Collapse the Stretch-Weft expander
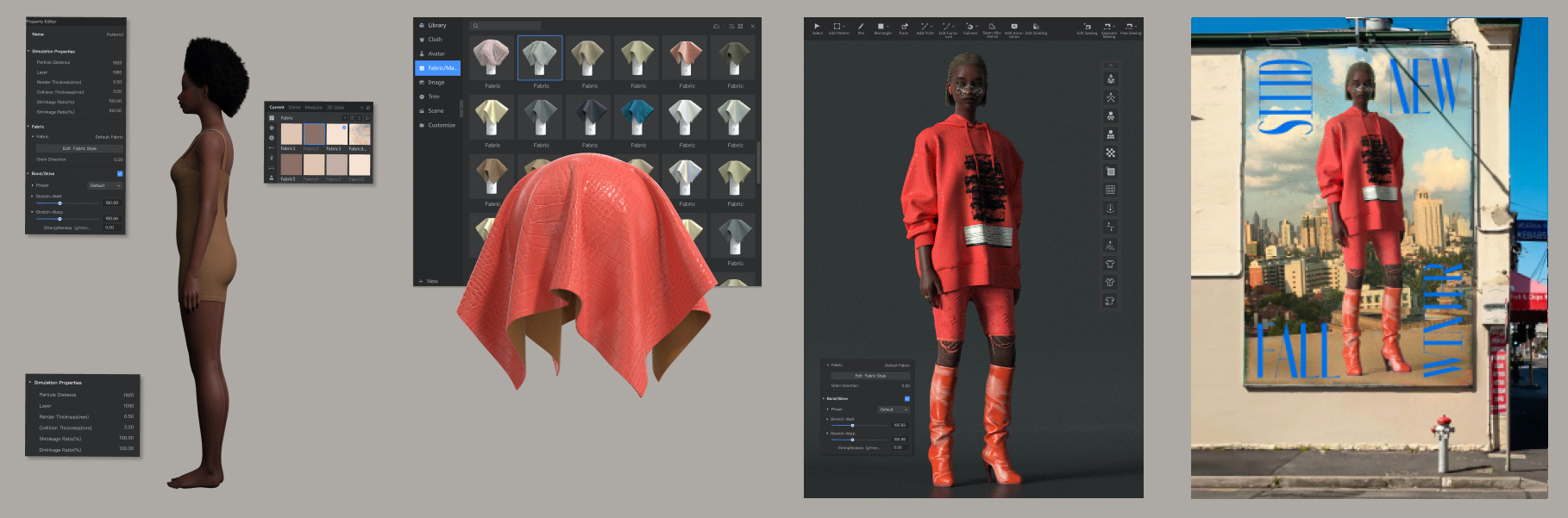Image resolution: width=1568 pixels, height=518 pixels. click(32, 197)
